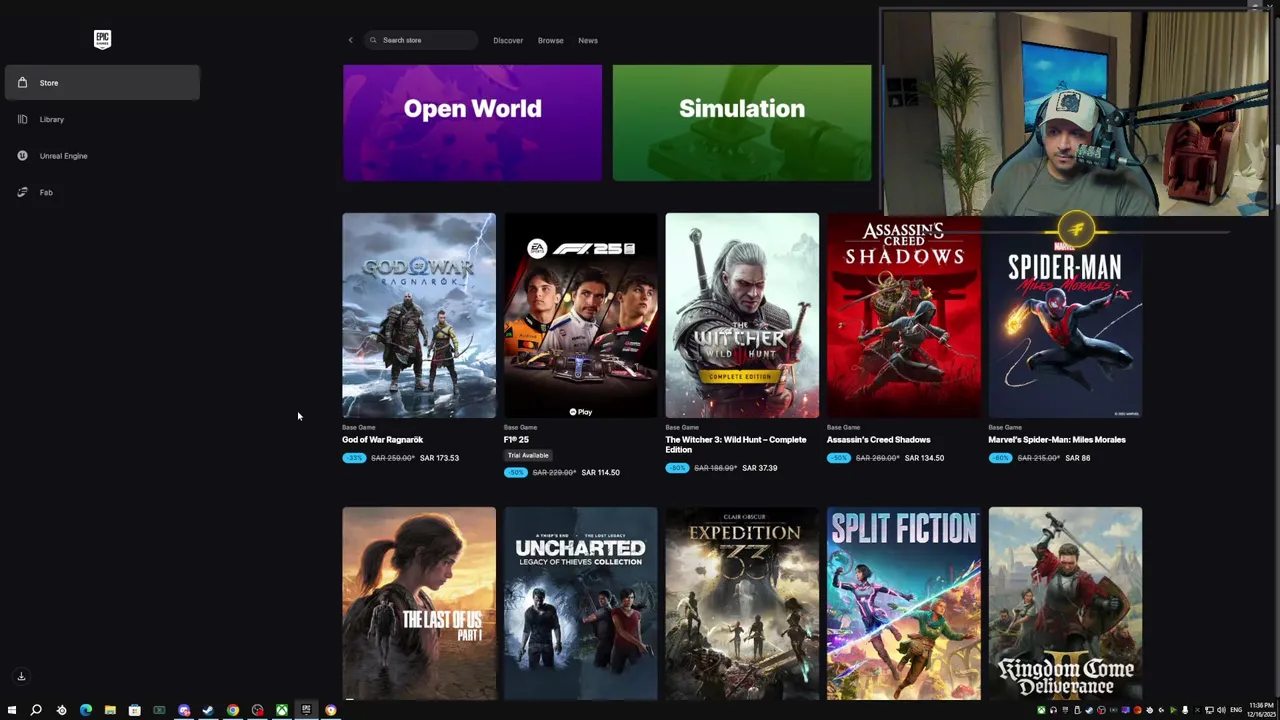
Task: Click the Search store field
Action: coord(420,40)
